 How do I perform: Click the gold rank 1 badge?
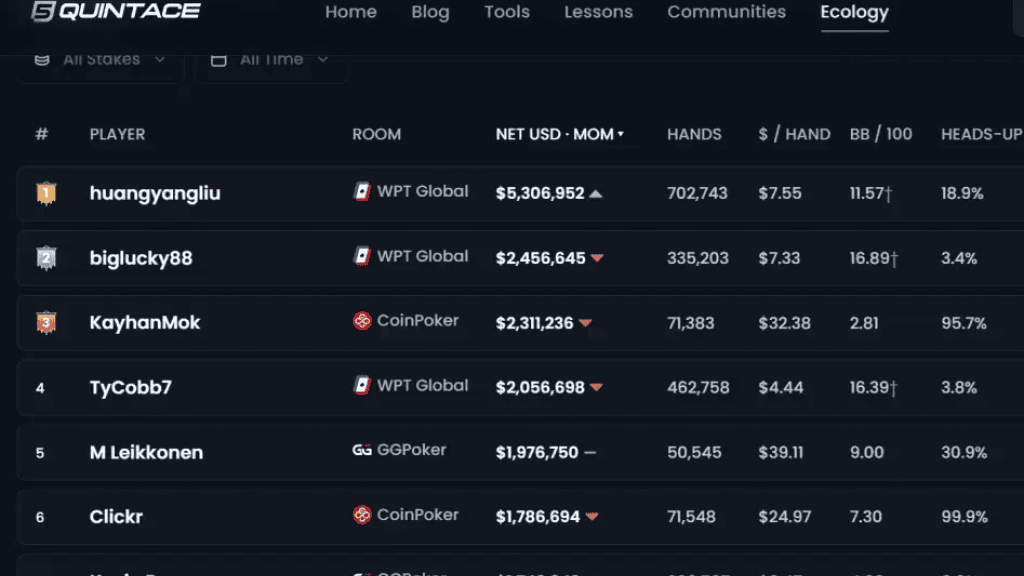point(46,193)
